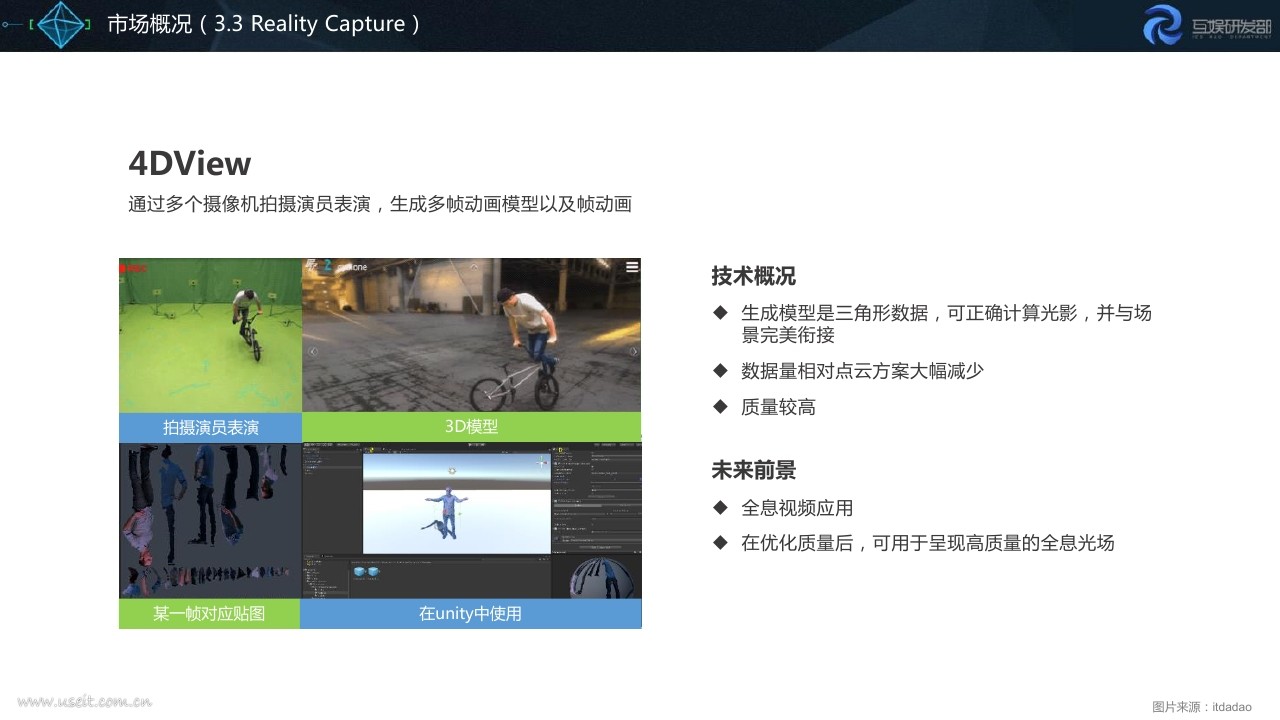Click the green-screen actor performance photo

210,336
